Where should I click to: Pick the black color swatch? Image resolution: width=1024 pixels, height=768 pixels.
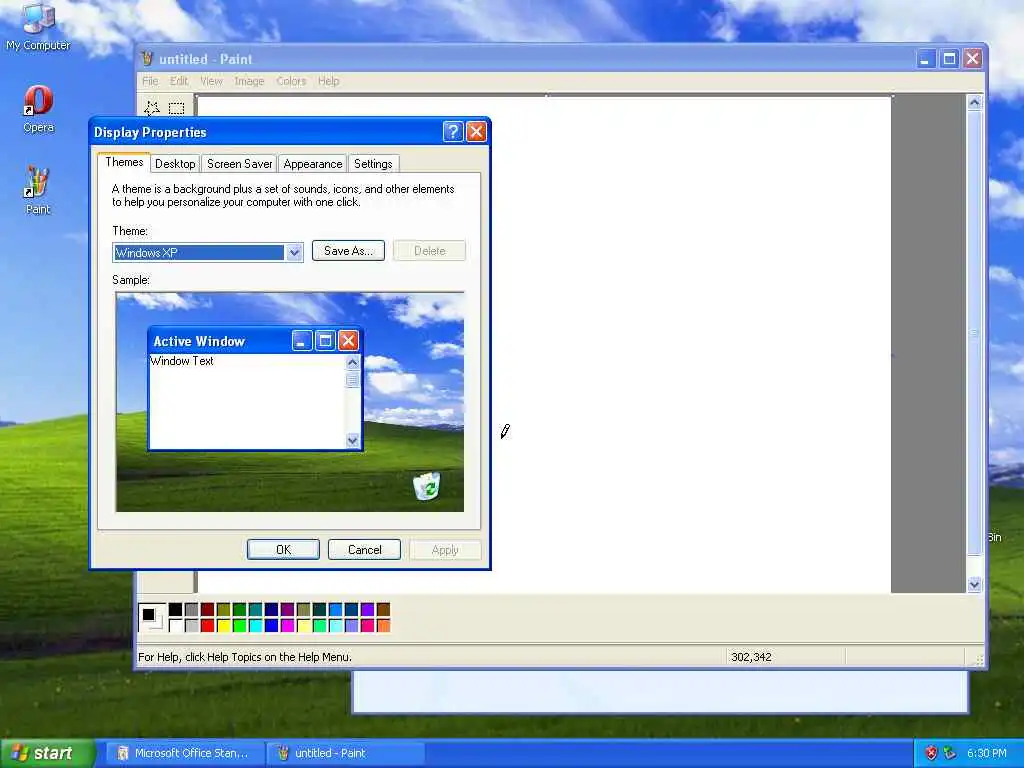[175, 610]
